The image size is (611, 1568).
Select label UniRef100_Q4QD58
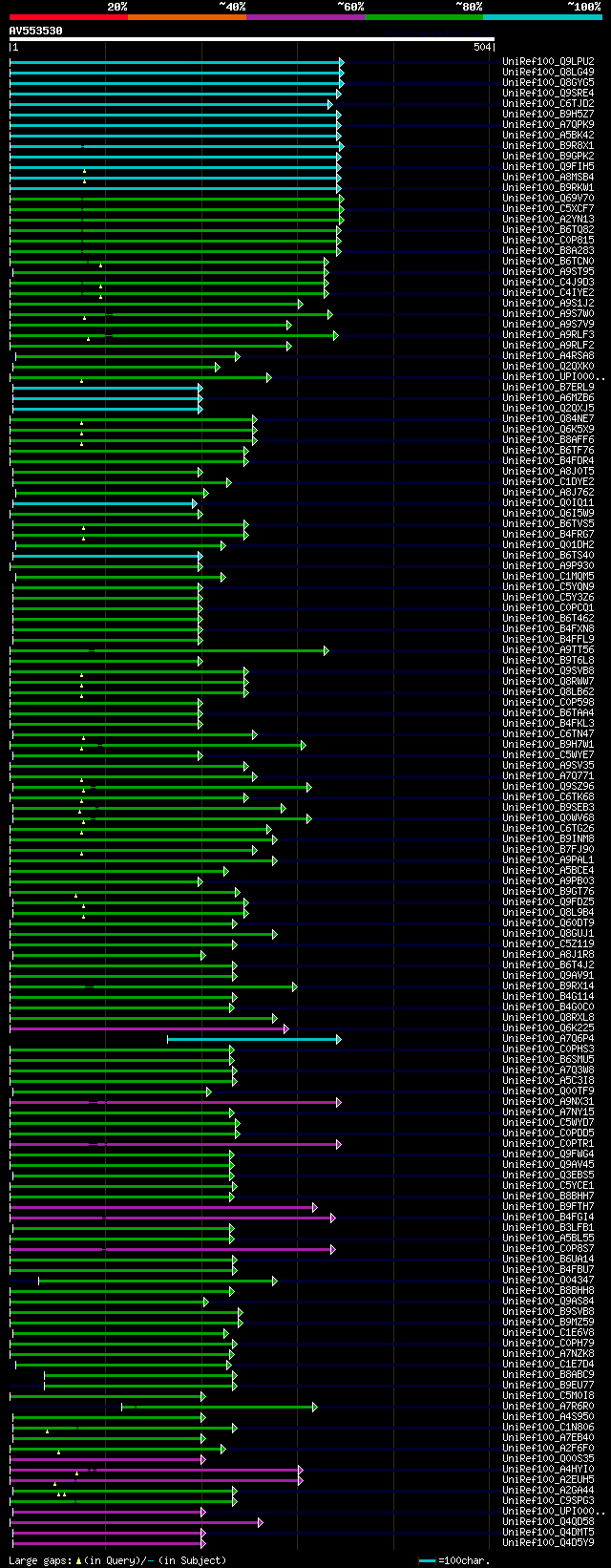click(x=548, y=1521)
